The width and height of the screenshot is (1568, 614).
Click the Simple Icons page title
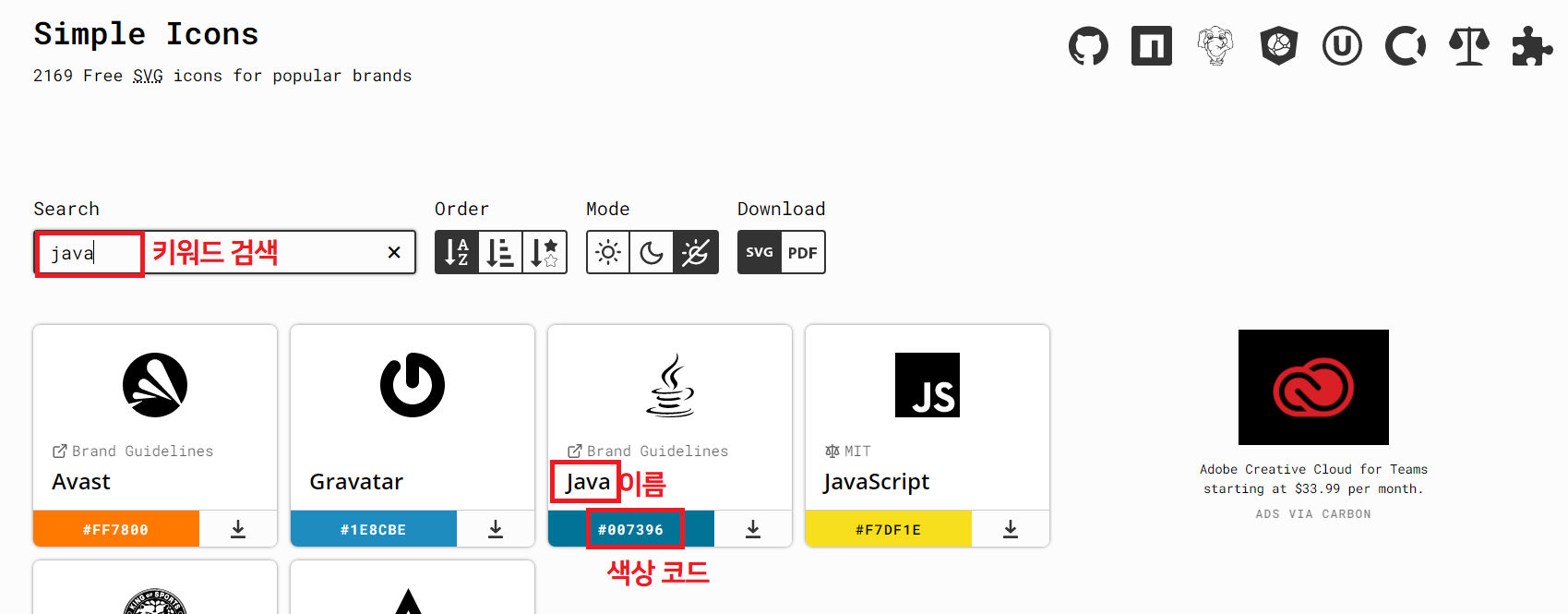pos(146,34)
